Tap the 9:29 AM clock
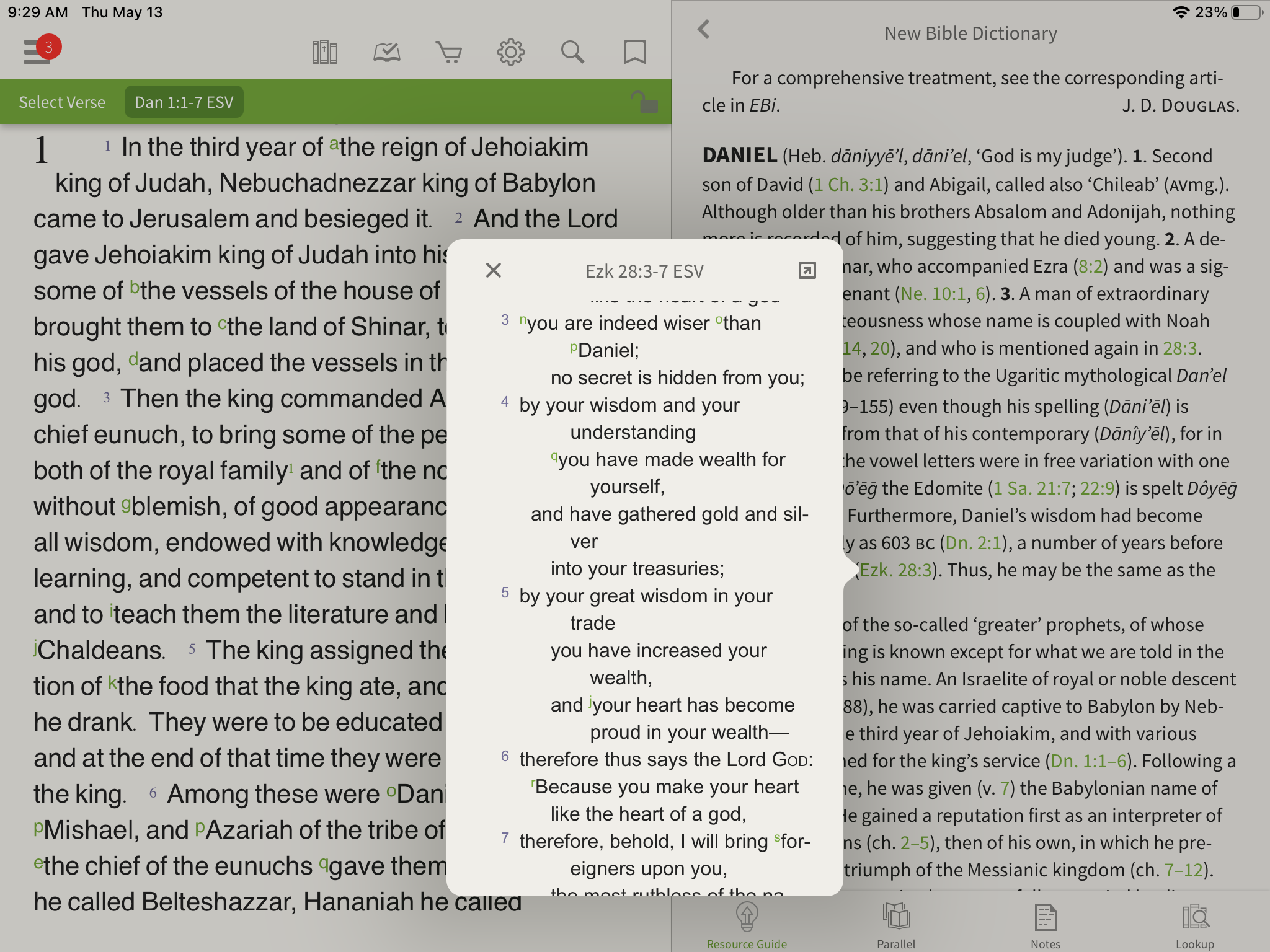This screenshot has width=1270, height=952. pyautogui.click(x=38, y=12)
